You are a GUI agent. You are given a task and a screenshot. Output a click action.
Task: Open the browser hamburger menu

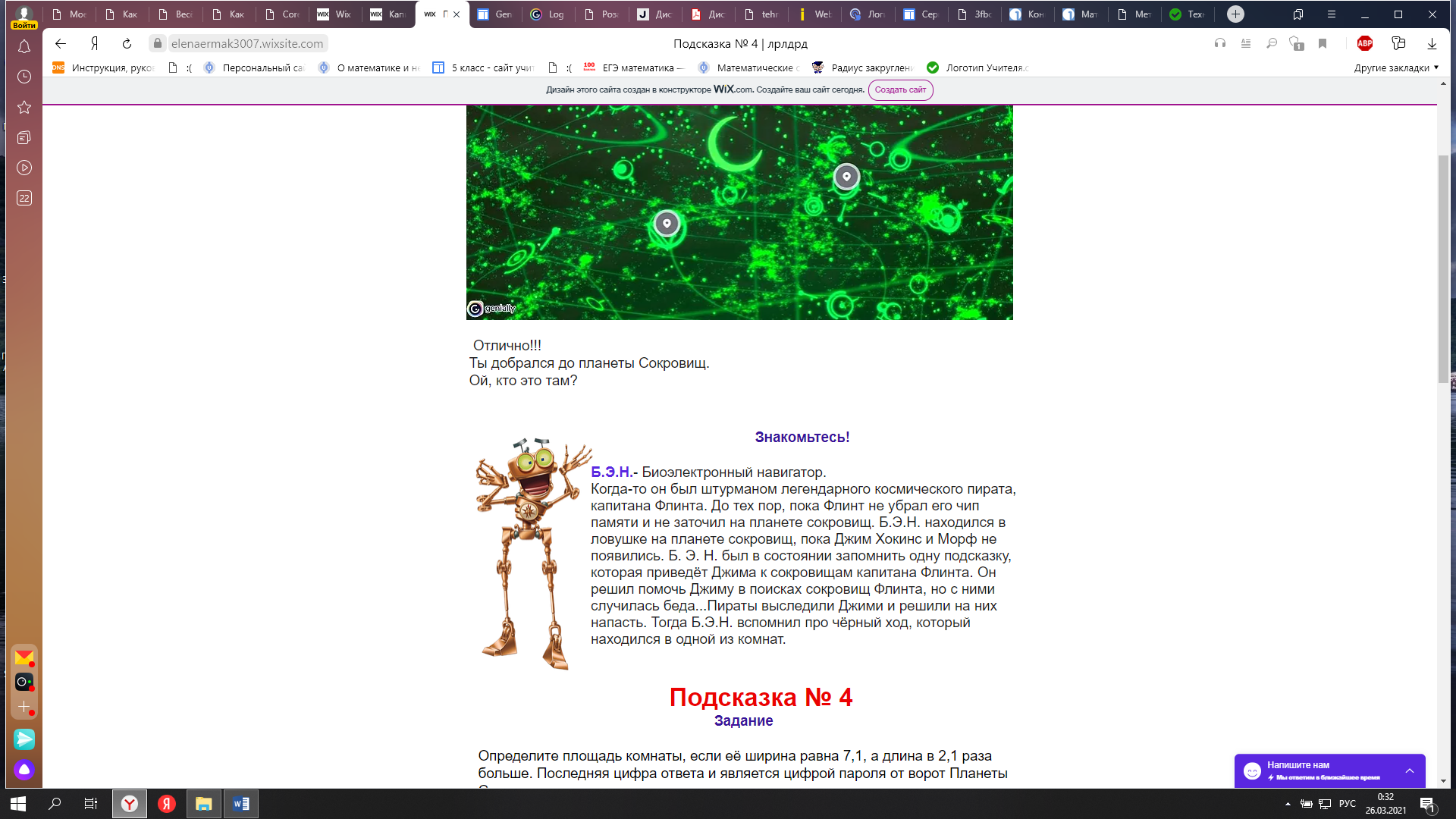tap(1331, 14)
